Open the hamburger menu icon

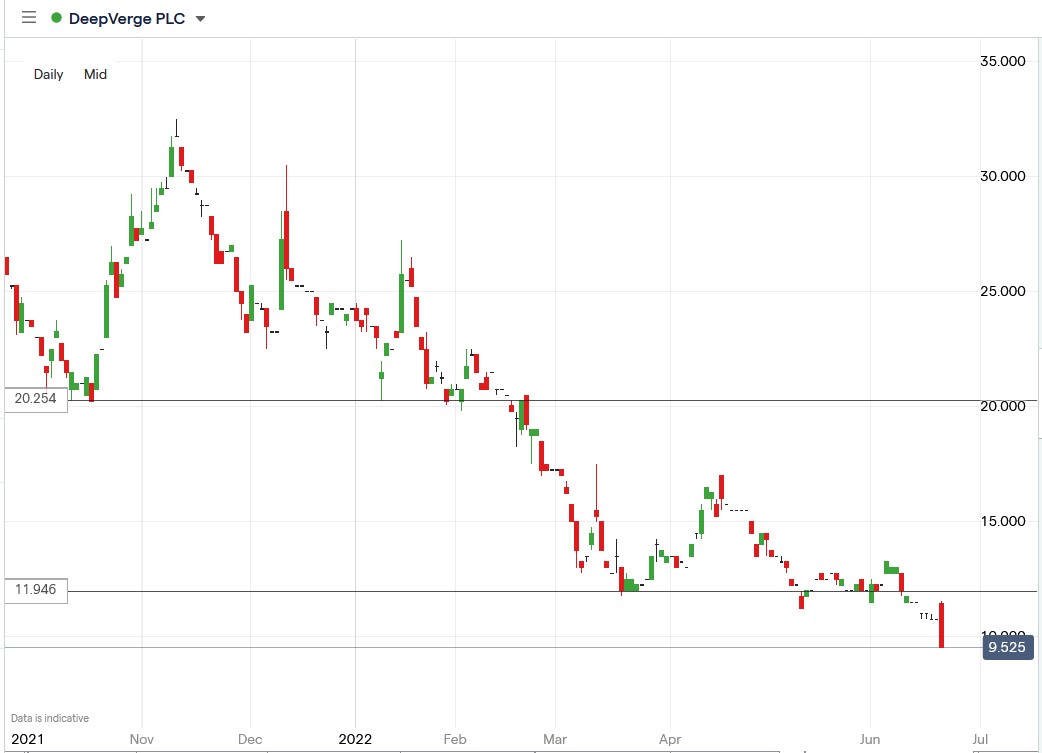pos(29,18)
